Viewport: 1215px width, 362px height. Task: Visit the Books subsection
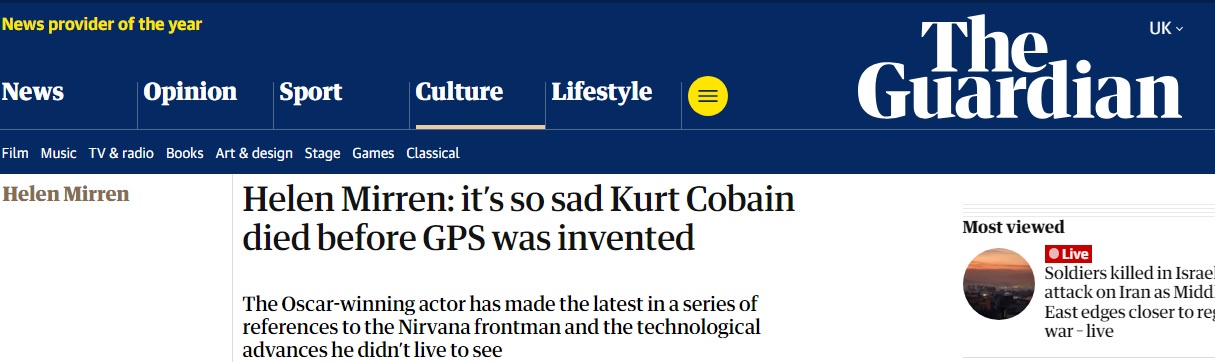tap(184, 153)
